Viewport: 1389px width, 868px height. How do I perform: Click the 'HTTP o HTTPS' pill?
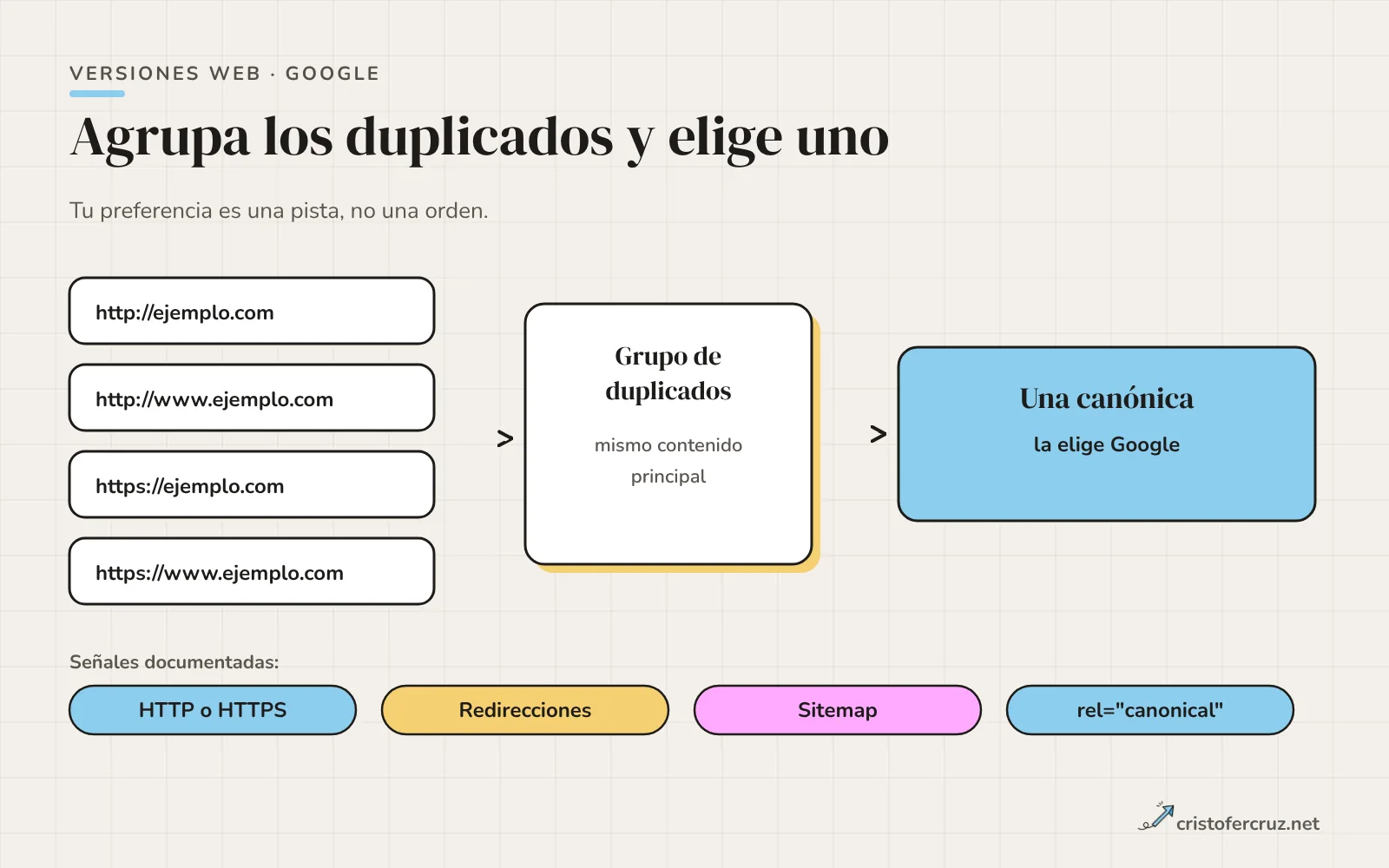213,710
